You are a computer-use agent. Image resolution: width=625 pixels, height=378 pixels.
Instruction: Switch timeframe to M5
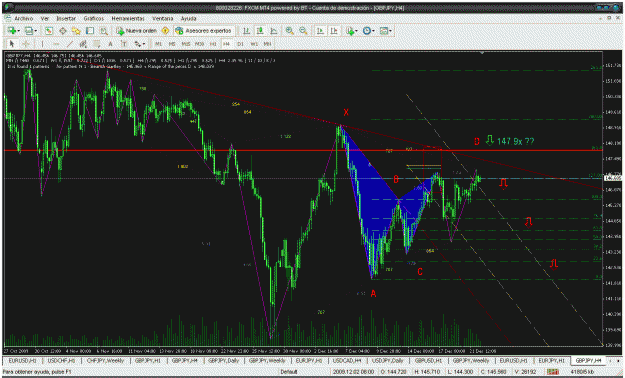[172, 44]
